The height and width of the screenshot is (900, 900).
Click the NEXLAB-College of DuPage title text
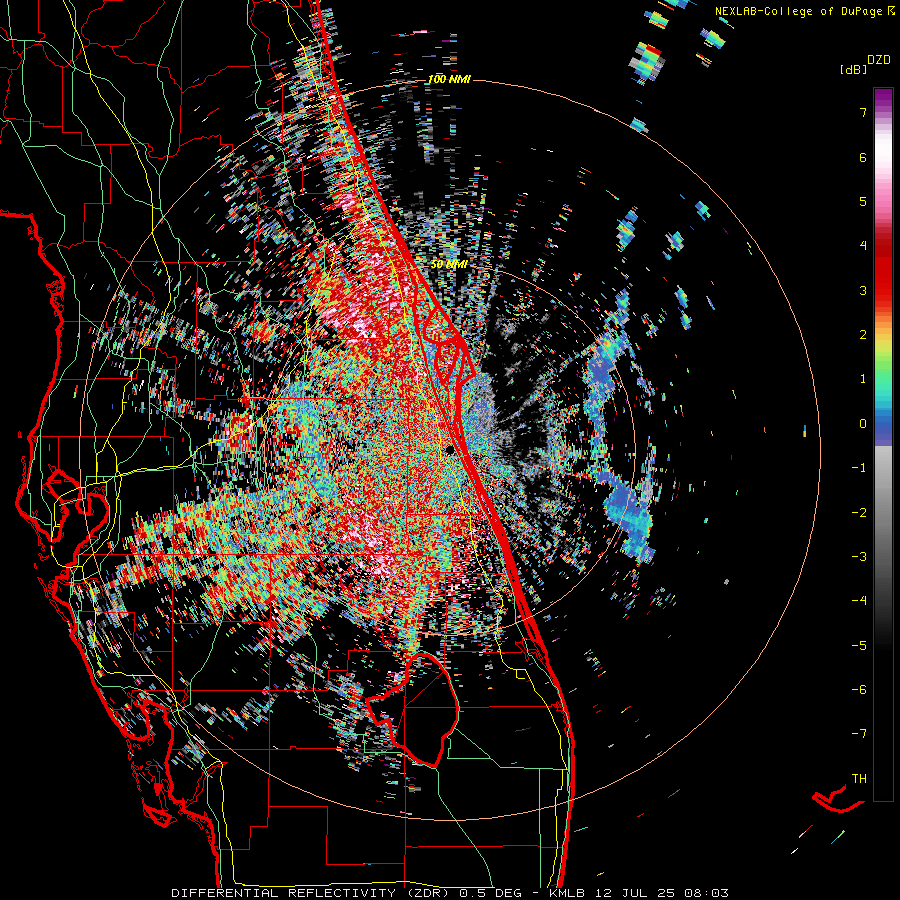tap(802, 11)
